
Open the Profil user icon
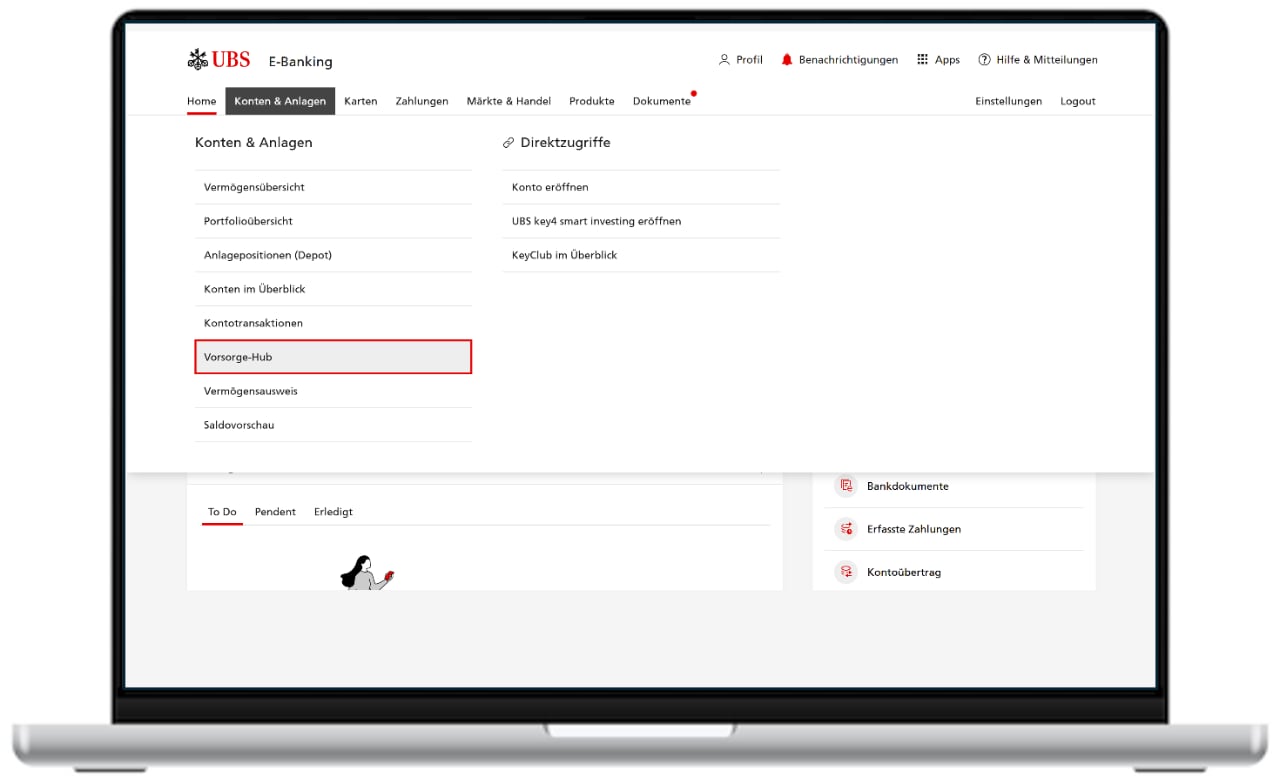tap(724, 60)
